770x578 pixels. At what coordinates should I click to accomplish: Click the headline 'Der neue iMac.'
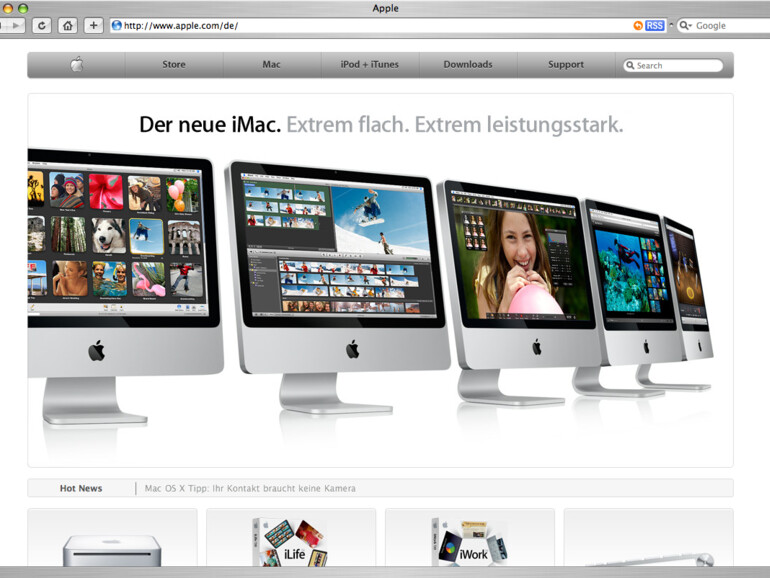[210, 125]
